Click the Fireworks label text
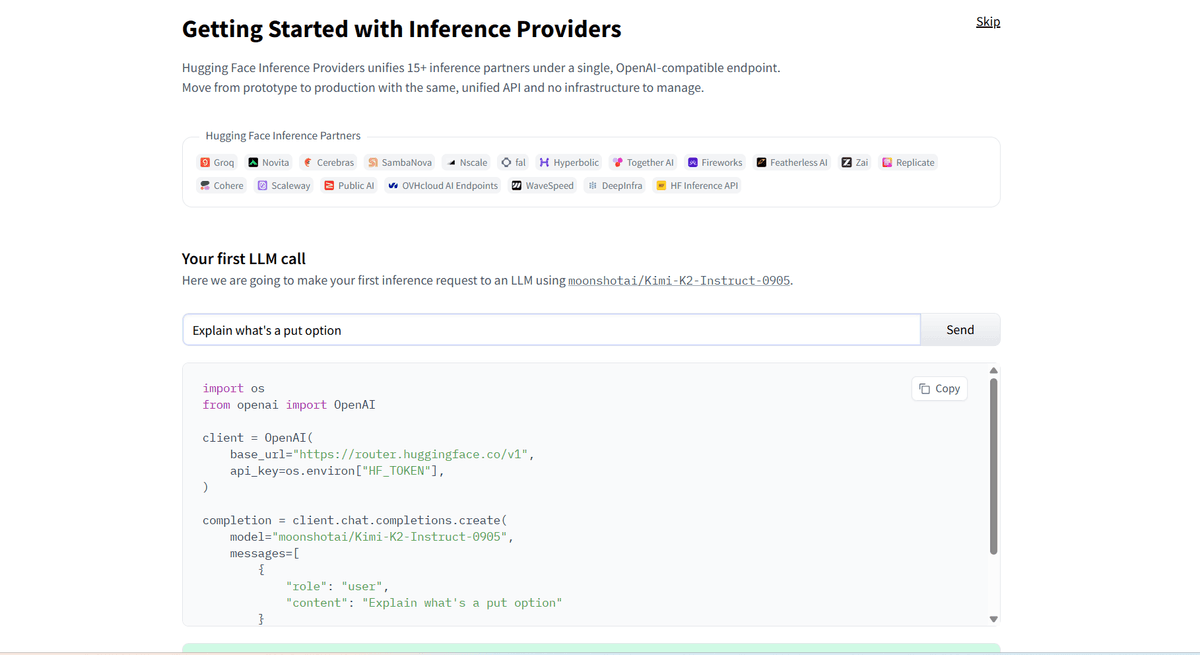 point(722,162)
